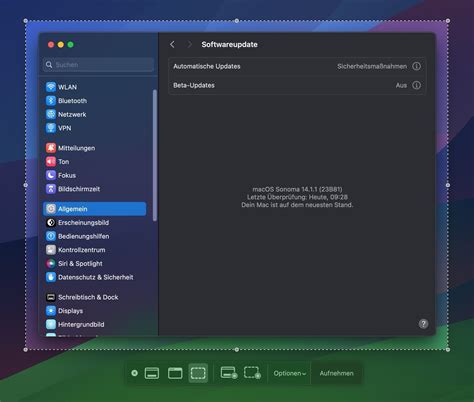
Task: Select Kontrollzentrum label in the sidebar
Action: (82, 250)
